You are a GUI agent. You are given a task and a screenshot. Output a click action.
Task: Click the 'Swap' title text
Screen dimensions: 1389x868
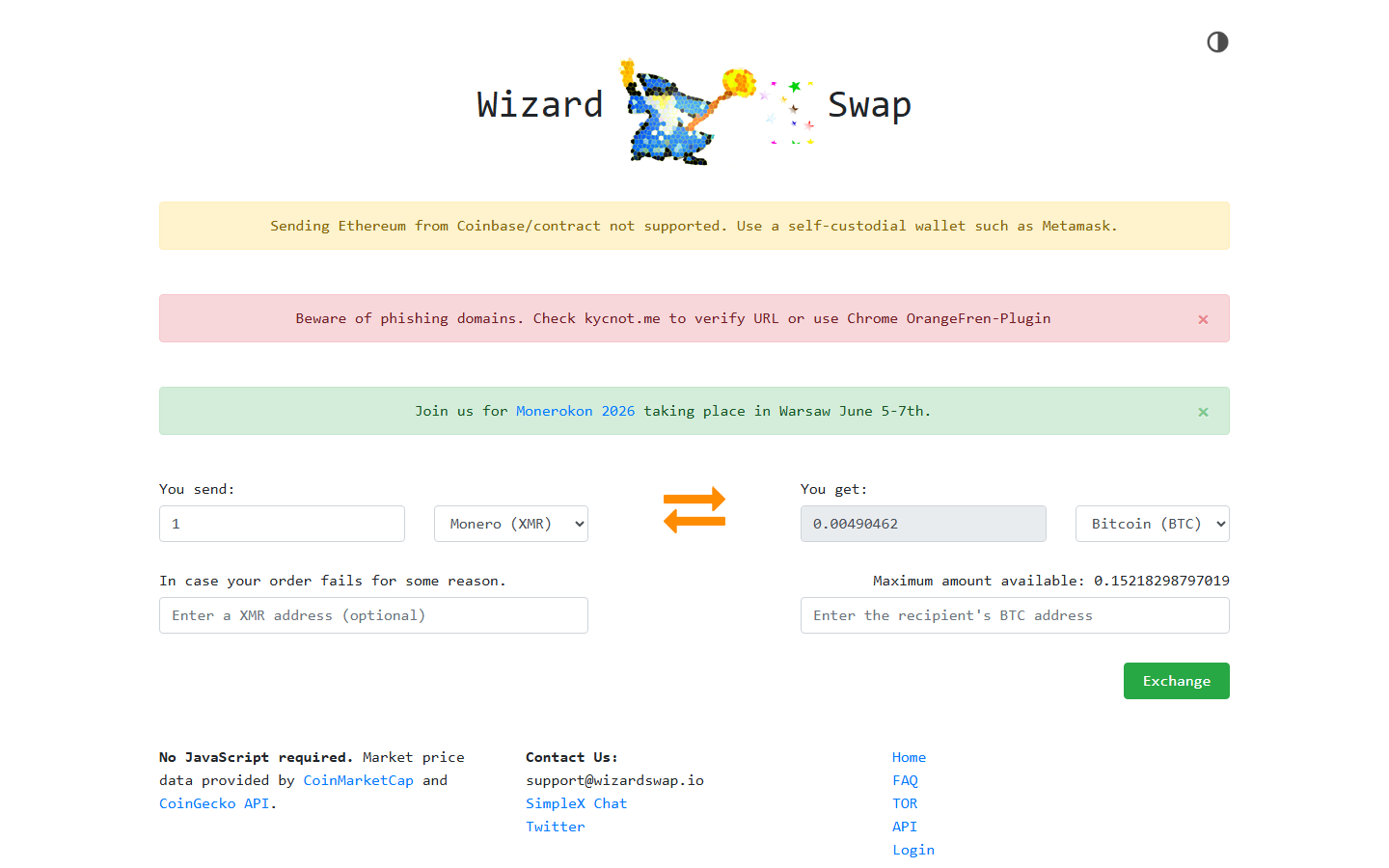pos(869,105)
